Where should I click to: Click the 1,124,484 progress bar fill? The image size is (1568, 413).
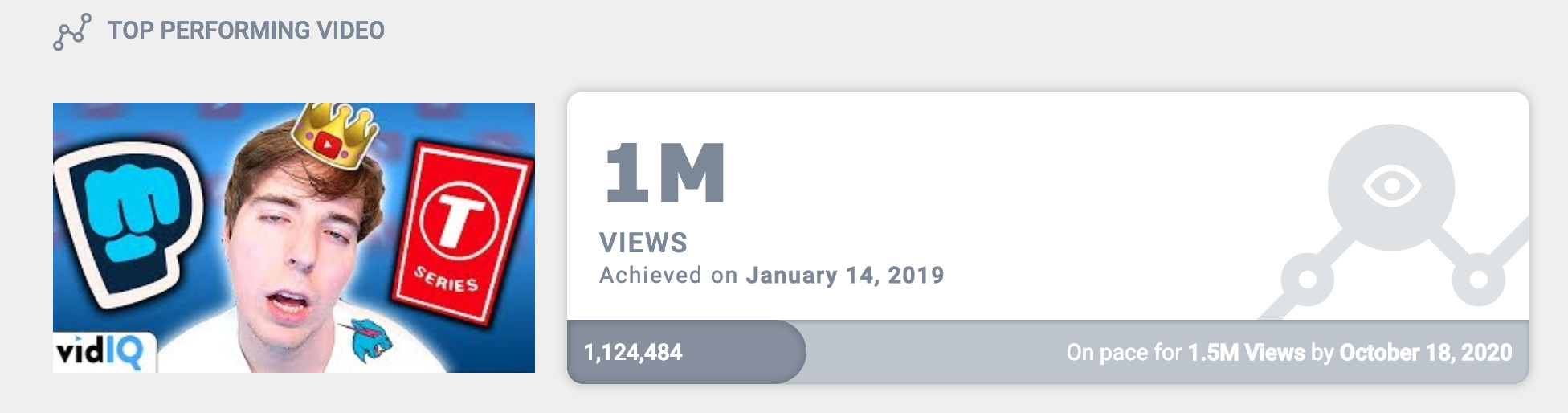(686, 352)
